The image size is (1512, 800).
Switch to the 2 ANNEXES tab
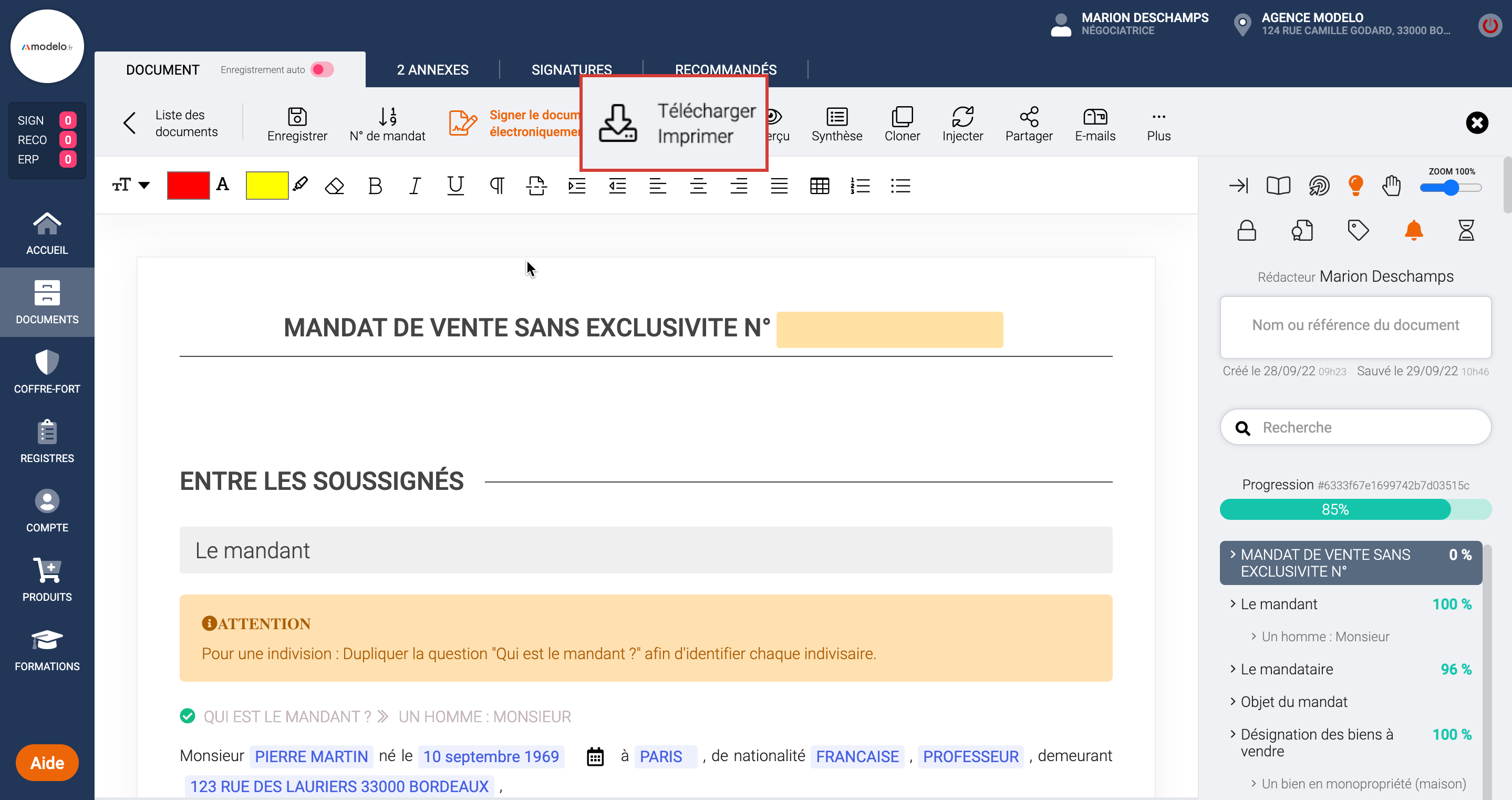point(432,69)
